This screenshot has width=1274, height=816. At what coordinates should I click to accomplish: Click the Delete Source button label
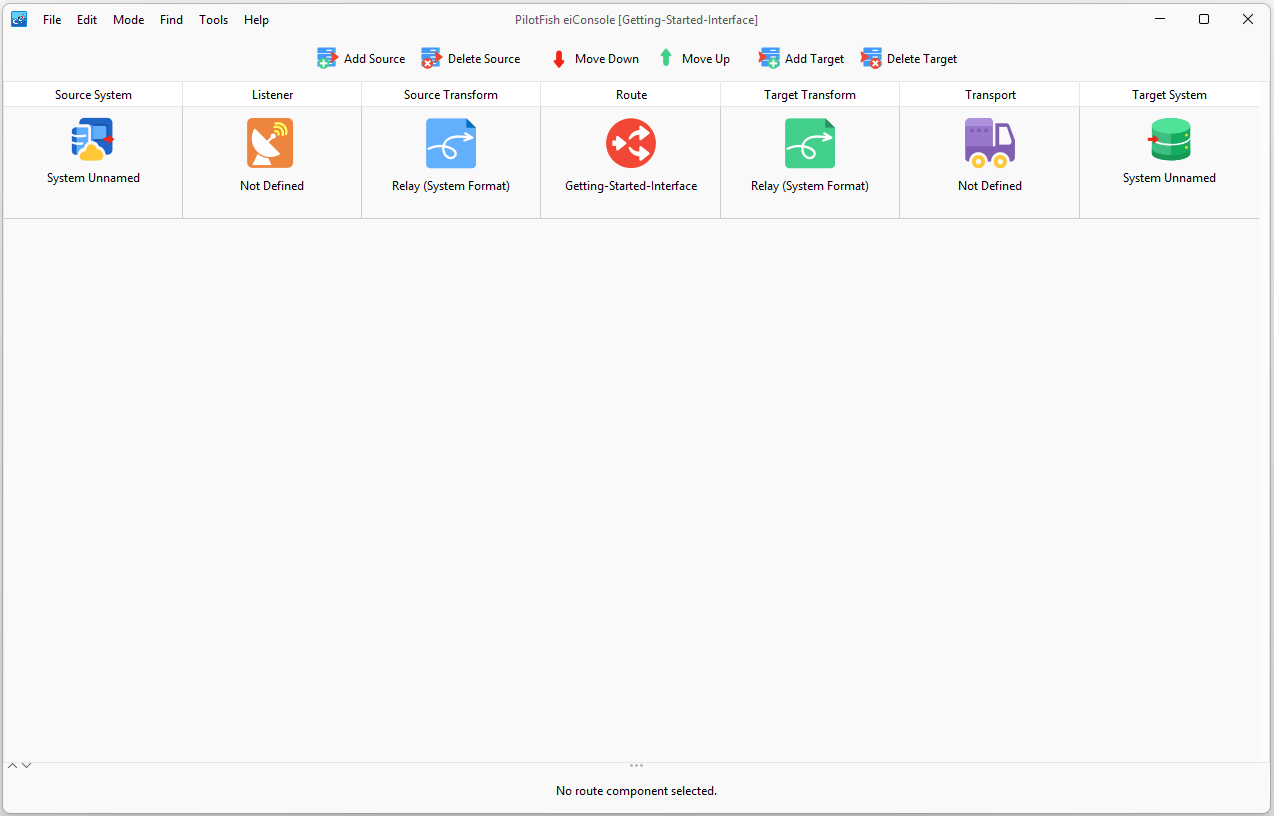(484, 59)
